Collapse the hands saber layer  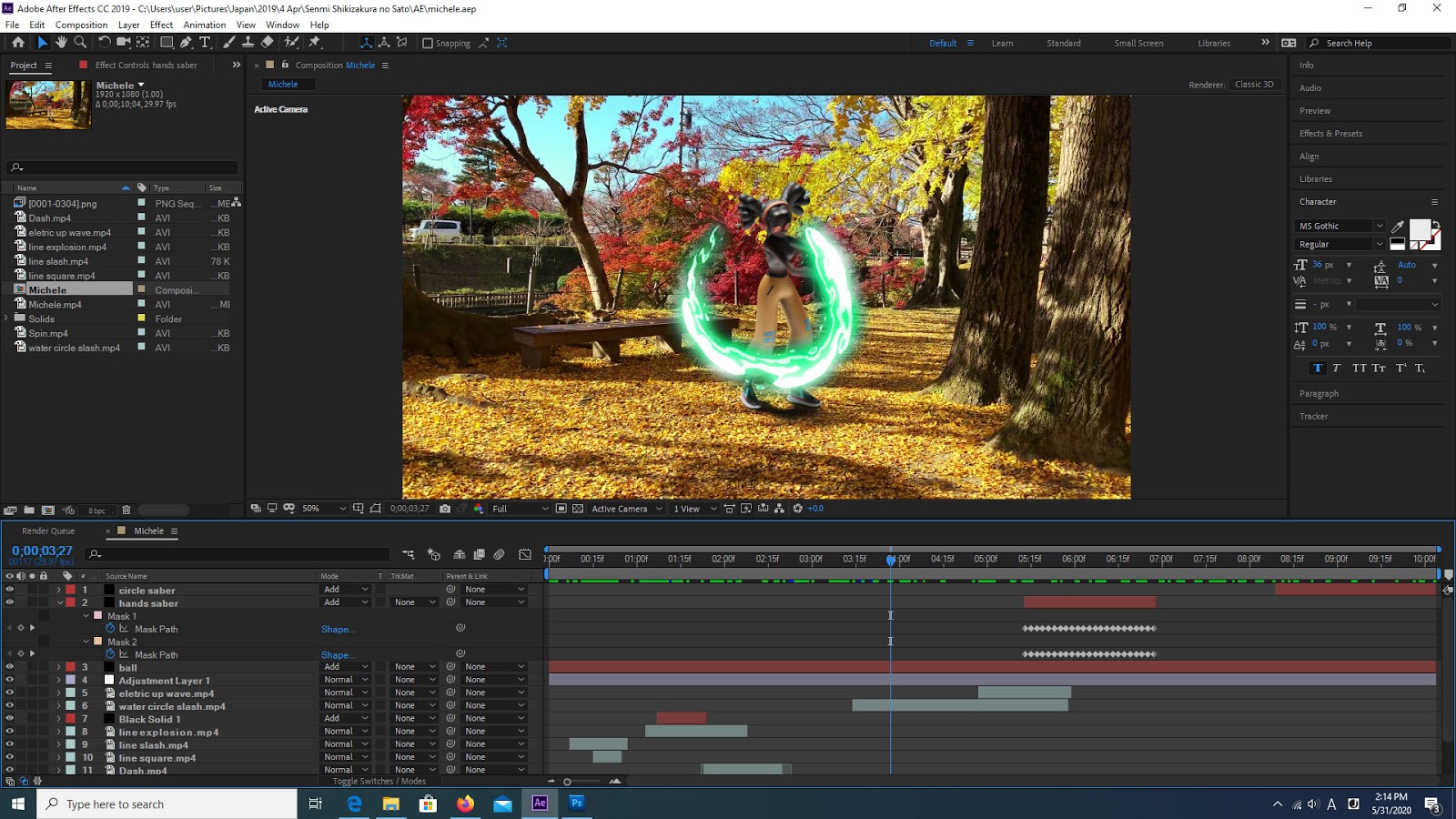60,602
